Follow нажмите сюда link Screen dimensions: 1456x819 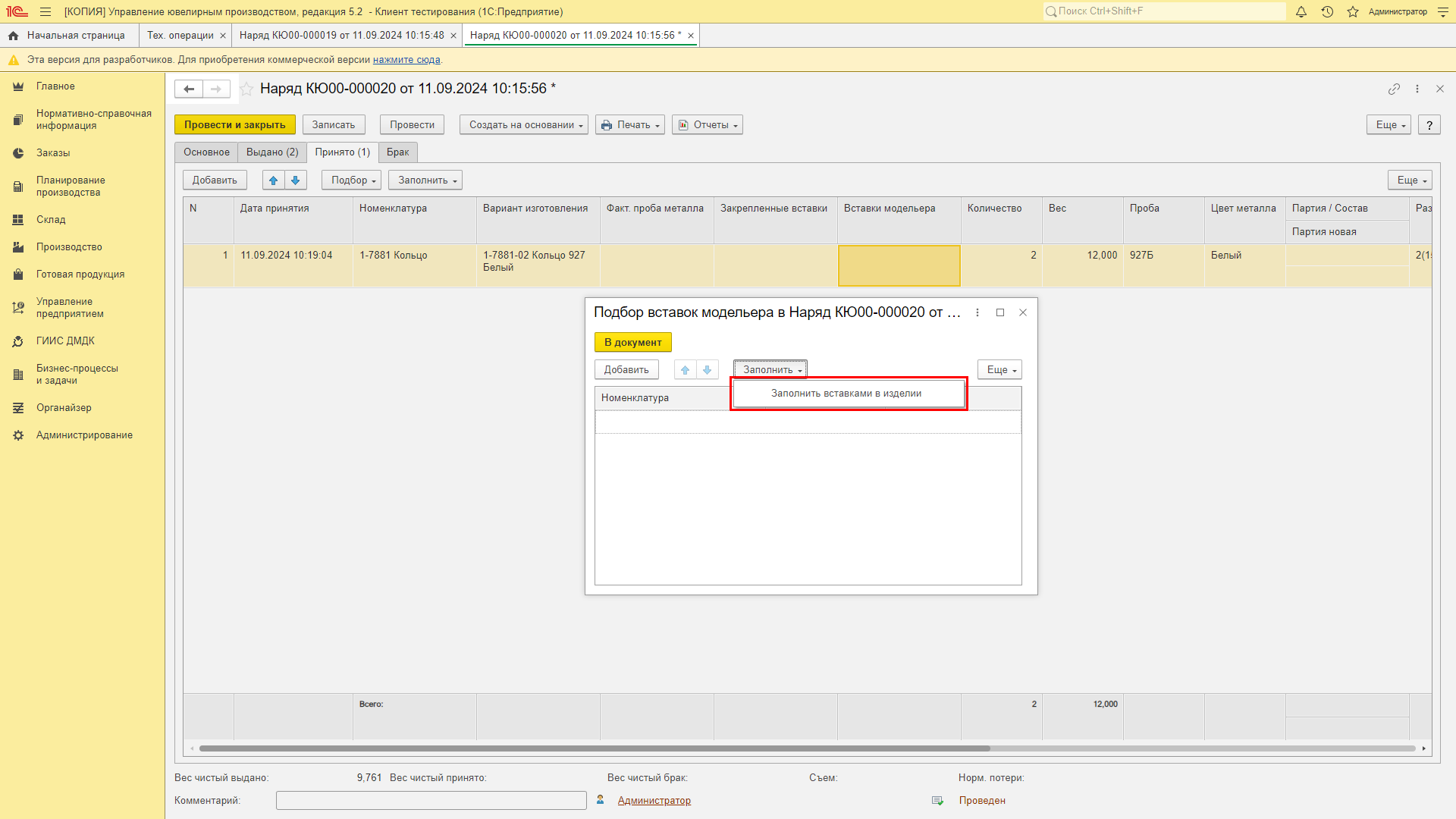(406, 60)
